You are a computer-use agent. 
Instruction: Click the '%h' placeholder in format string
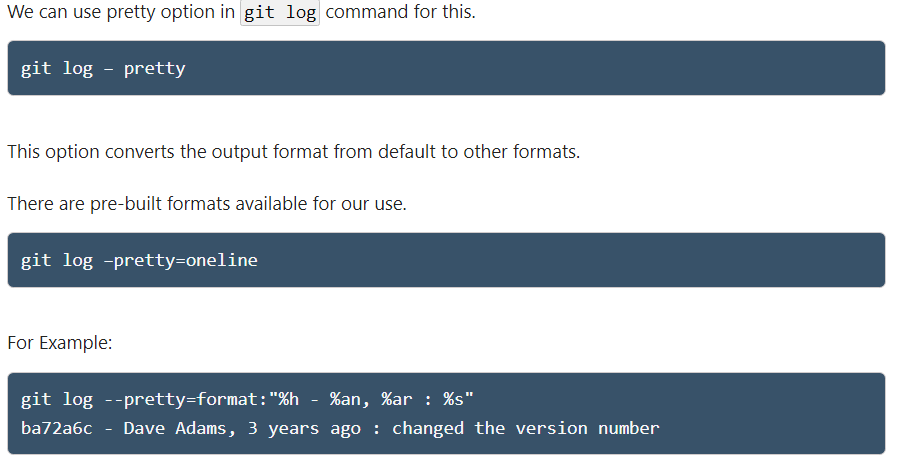click(x=289, y=401)
